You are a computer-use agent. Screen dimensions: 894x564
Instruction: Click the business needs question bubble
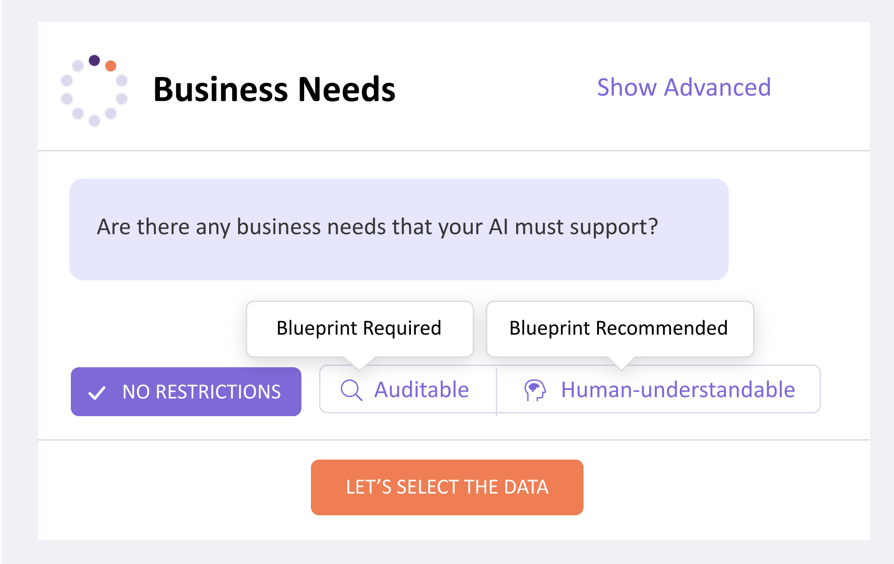click(x=399, y=229)
